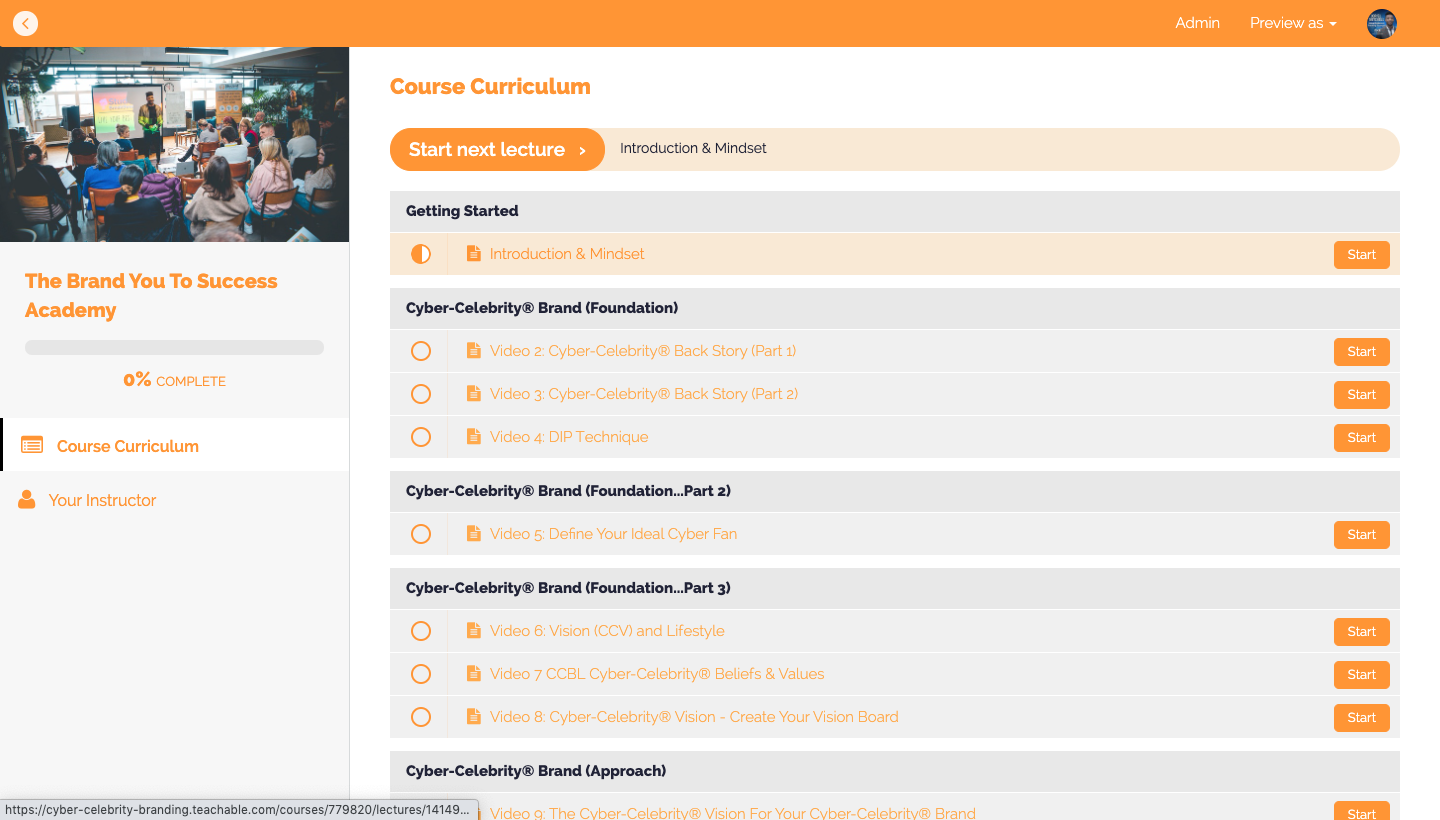Image resolution: width=1440 pixels, height=820 pixels.
Task: Open the Admin menu item
Action: 1197,23
